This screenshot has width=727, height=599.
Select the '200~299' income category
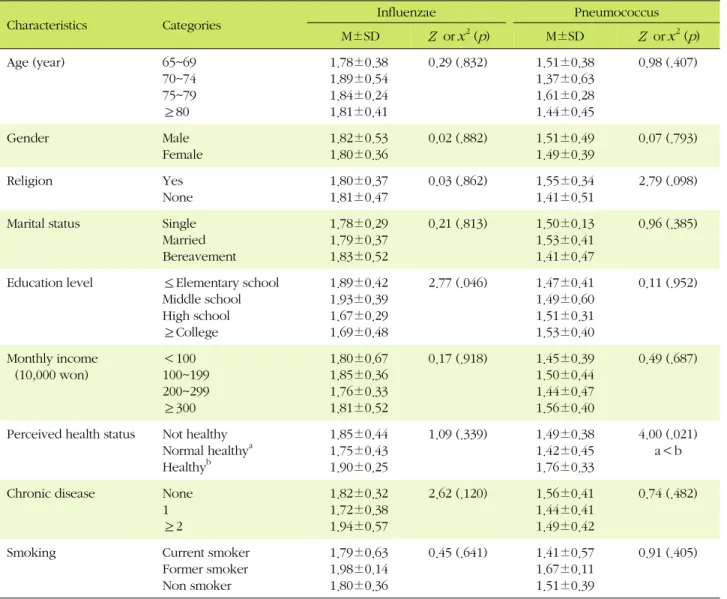pos(186,391)
